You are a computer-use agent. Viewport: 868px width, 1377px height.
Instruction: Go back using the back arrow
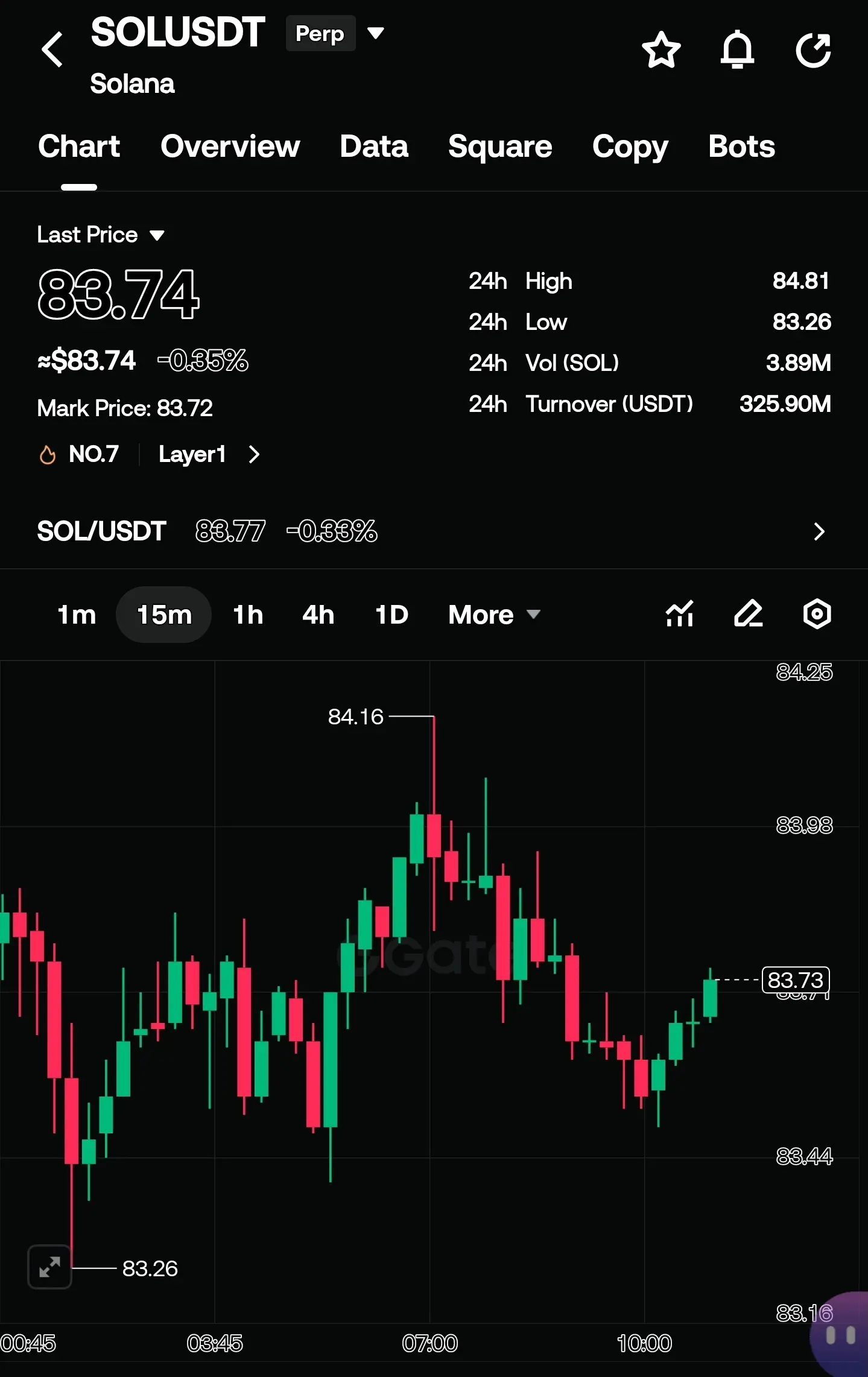point(52,49)
